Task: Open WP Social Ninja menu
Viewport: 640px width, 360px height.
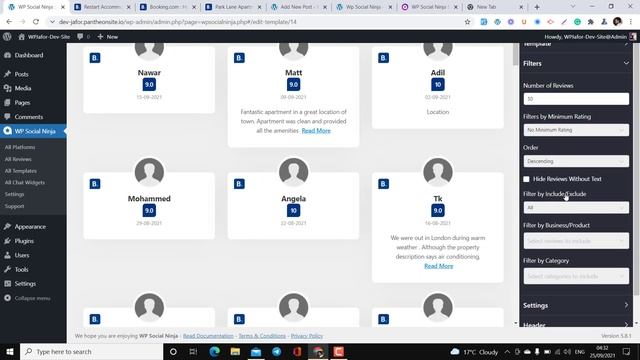Action: [x=33, y=131]
